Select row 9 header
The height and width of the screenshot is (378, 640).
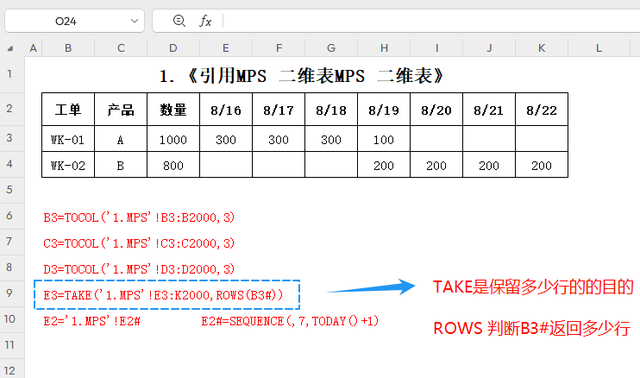[x=10, y=293]
